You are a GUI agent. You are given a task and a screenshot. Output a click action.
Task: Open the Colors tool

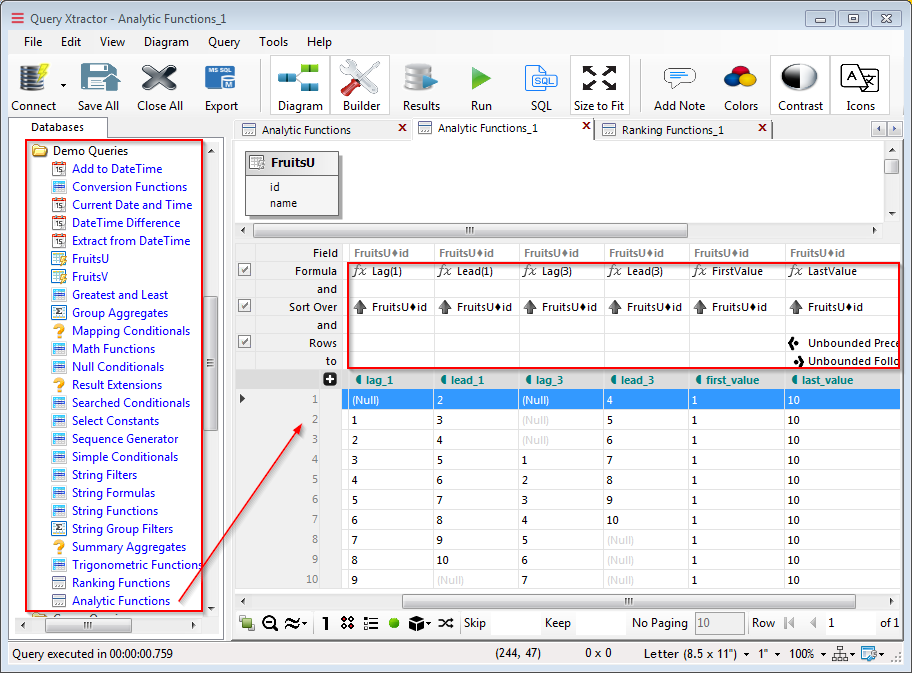tap(740, 84)
